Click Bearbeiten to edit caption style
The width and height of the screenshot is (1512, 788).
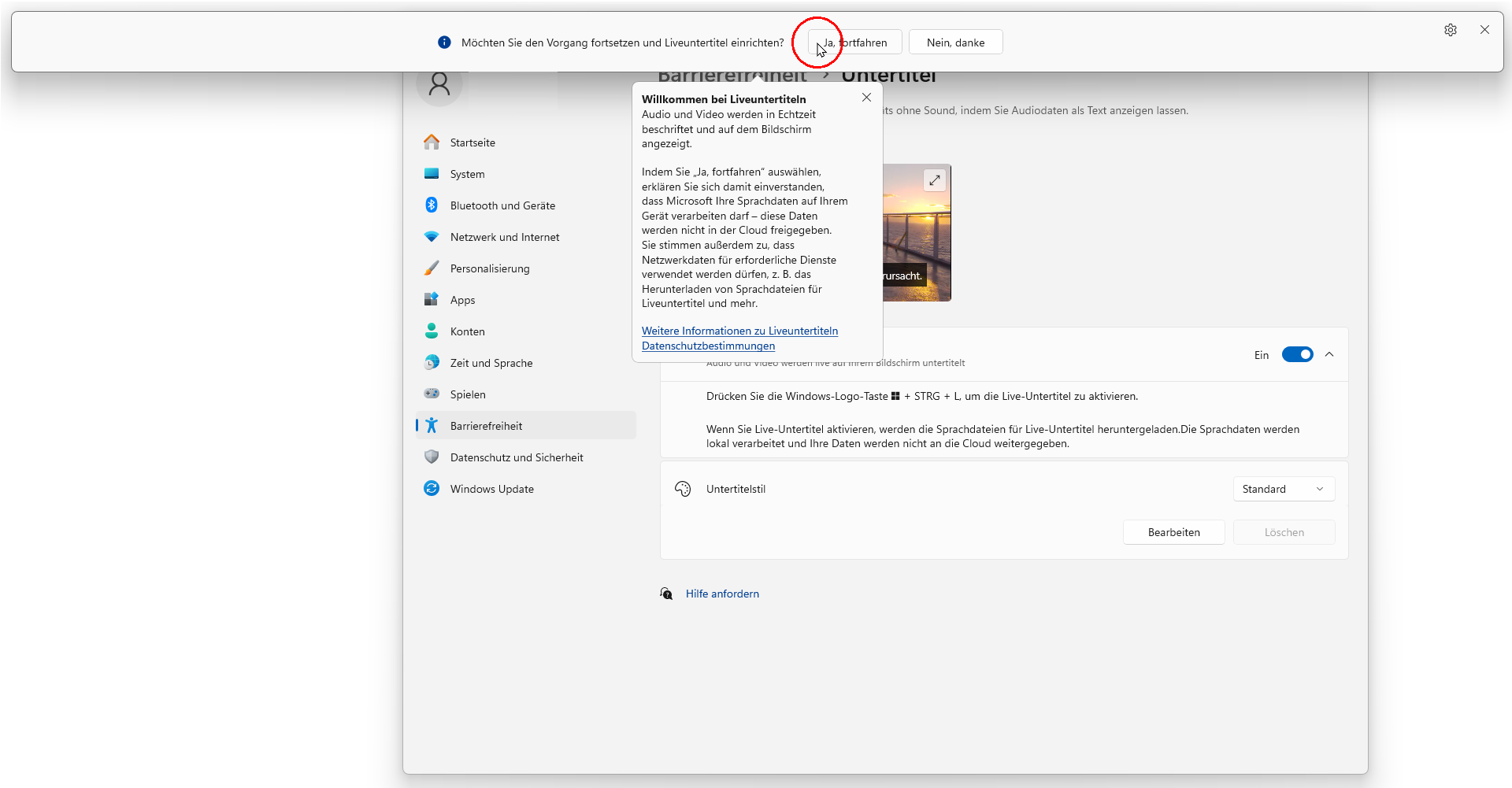pyautogui.click(x=1173, y=532)
